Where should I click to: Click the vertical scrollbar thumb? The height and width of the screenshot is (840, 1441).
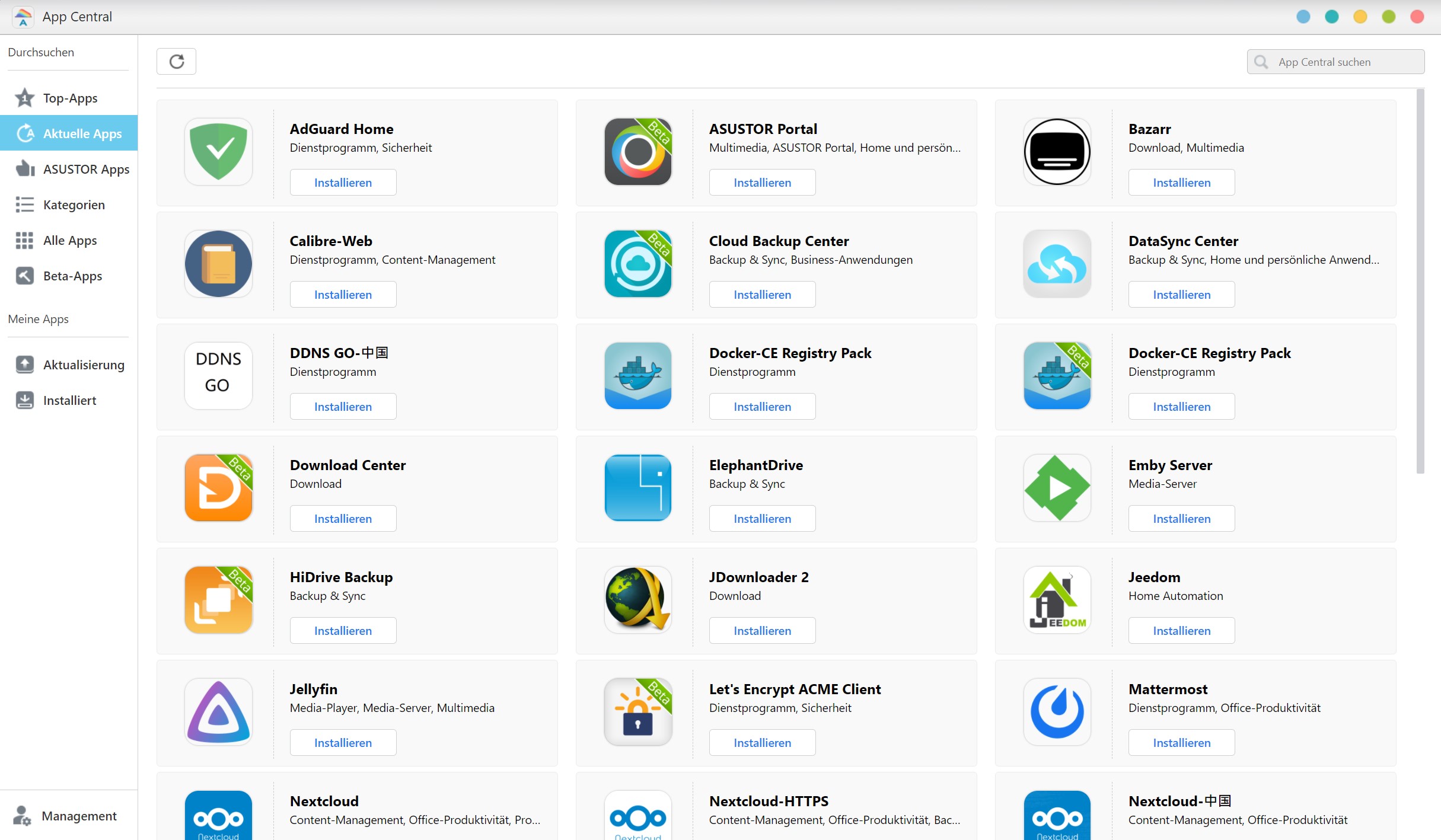click(1420, 282)
